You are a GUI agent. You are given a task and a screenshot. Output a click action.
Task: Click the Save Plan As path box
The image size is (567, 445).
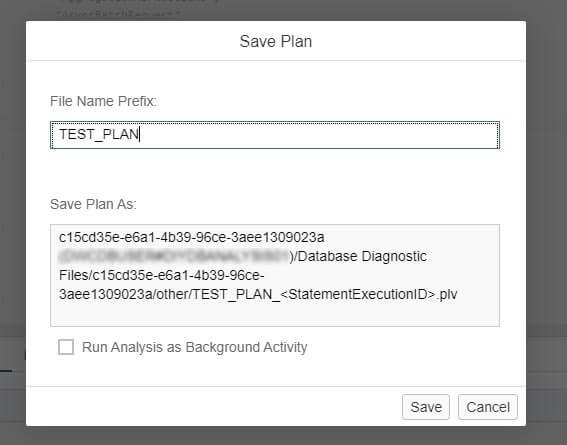coord(275,275)
